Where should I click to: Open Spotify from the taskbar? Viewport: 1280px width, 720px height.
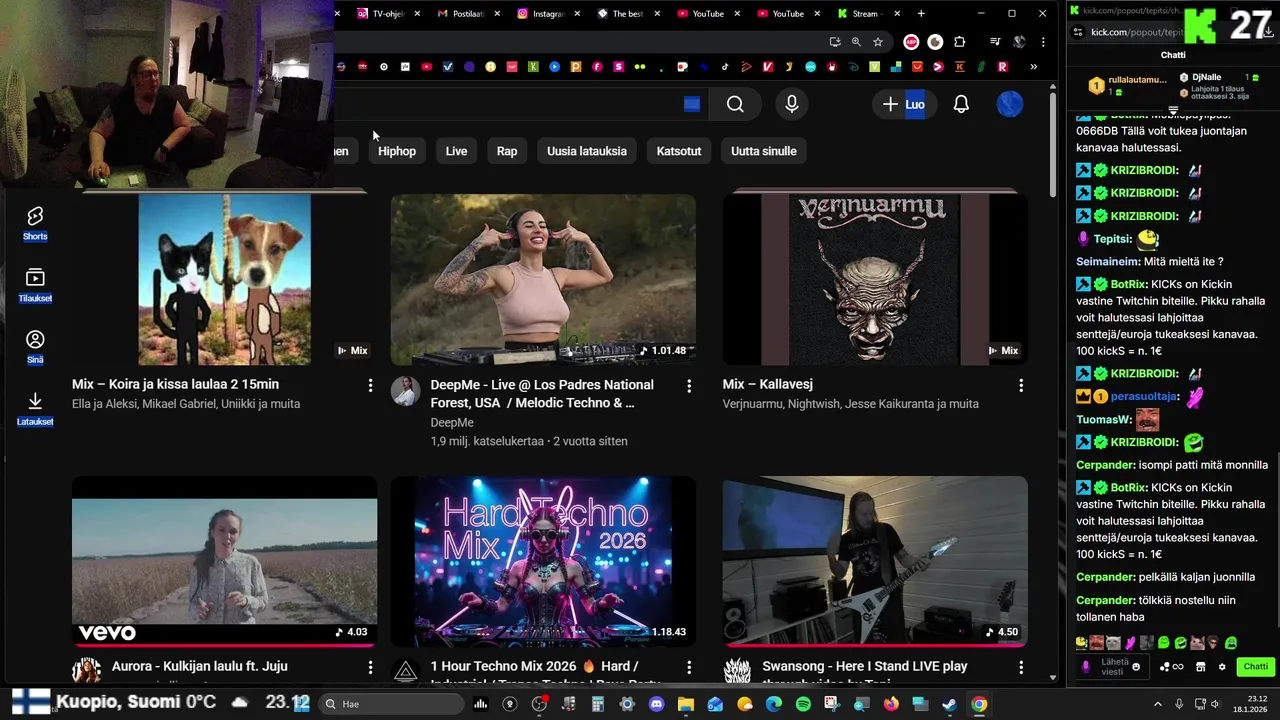803,704
